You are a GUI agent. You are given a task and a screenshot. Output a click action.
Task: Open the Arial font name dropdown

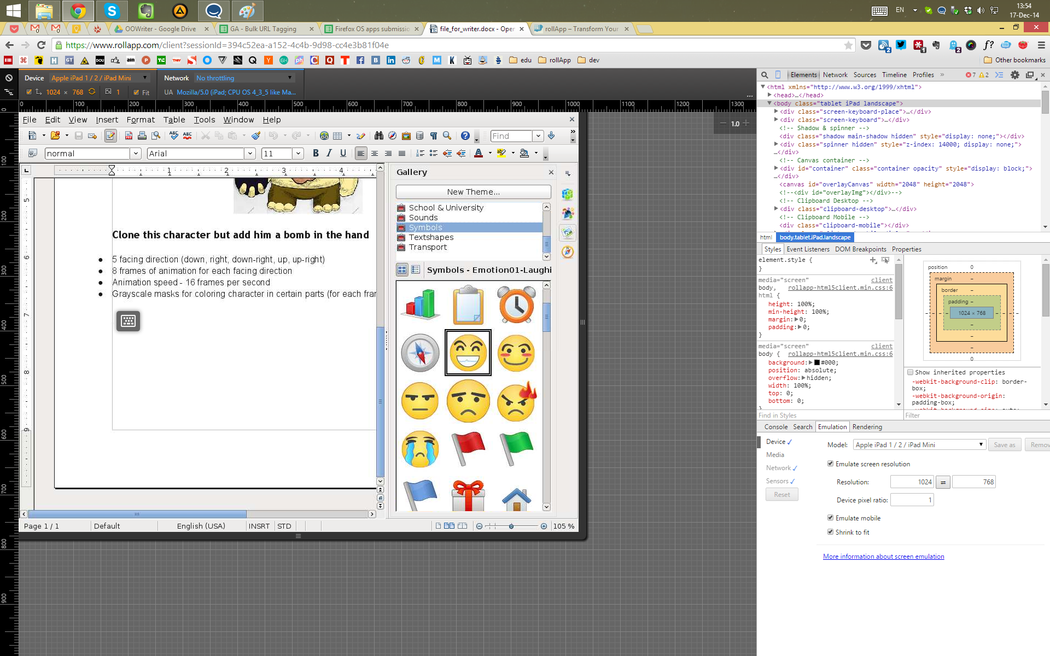(250, 154)
